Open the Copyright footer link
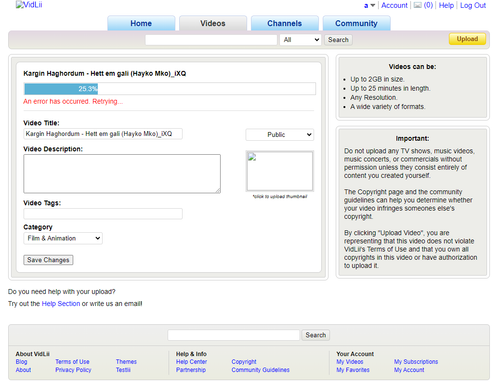Screen dimensions: 500x387 (244, 362)
